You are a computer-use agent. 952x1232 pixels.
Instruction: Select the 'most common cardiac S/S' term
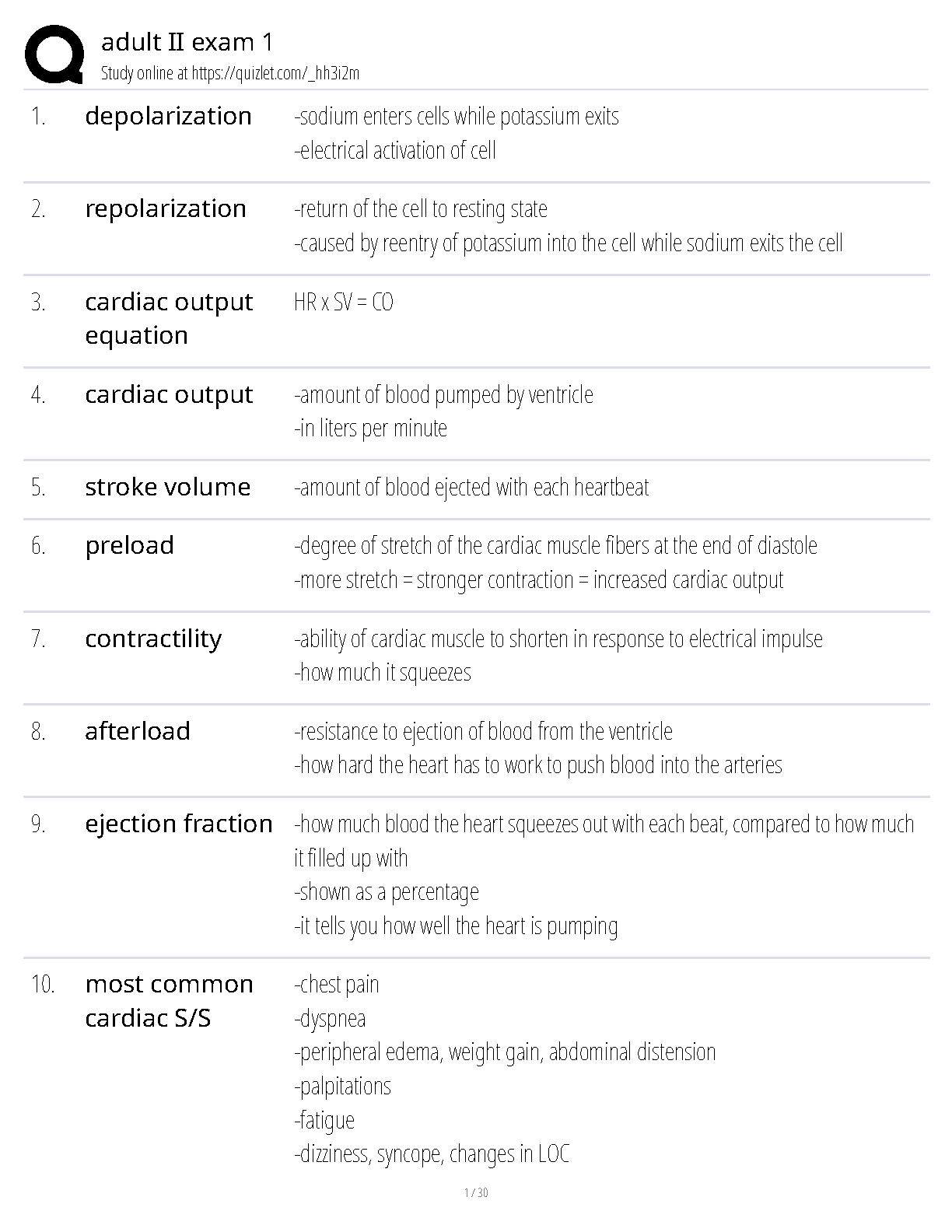[x=169, y=1001]
